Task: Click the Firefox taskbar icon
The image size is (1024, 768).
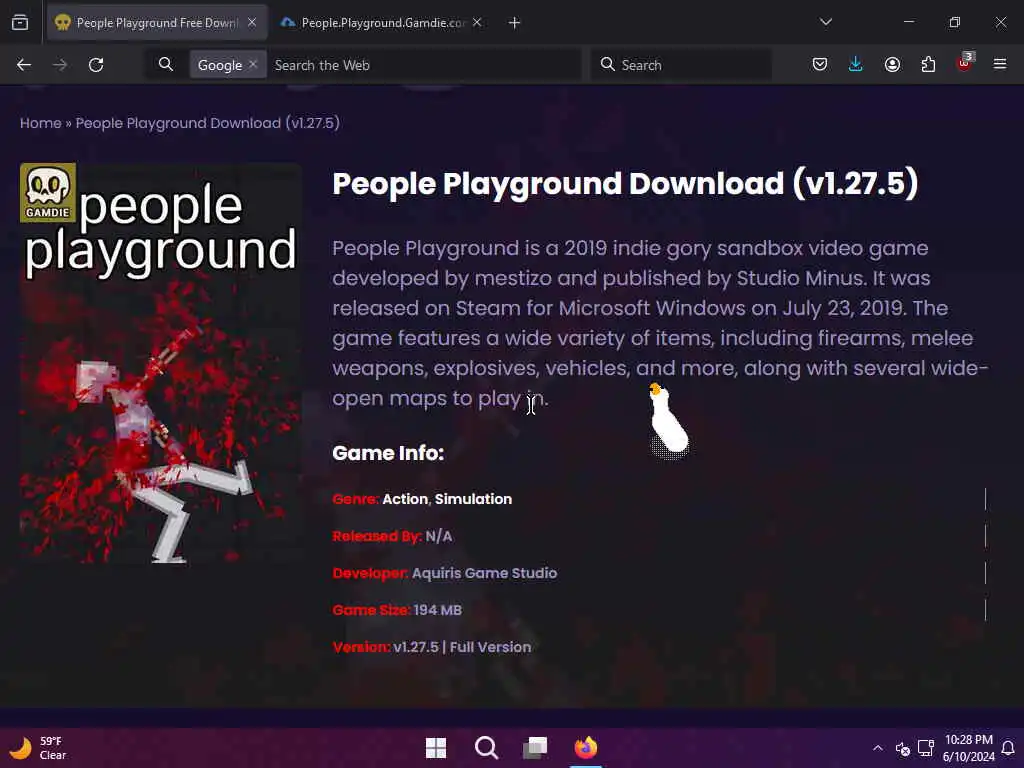Action: click(x=586, y=748)
